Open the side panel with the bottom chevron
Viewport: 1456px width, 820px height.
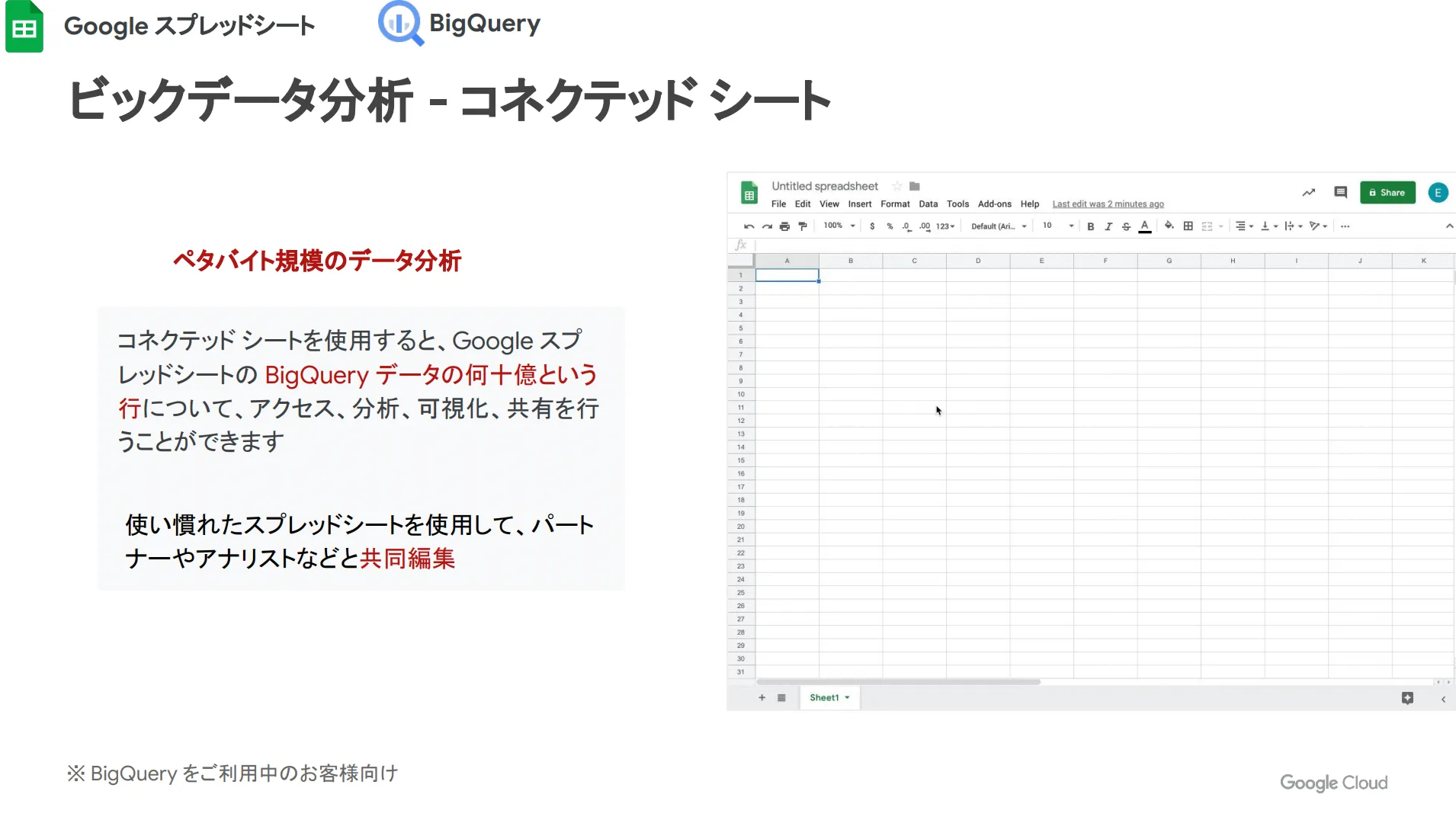[x=1443, y=699]
